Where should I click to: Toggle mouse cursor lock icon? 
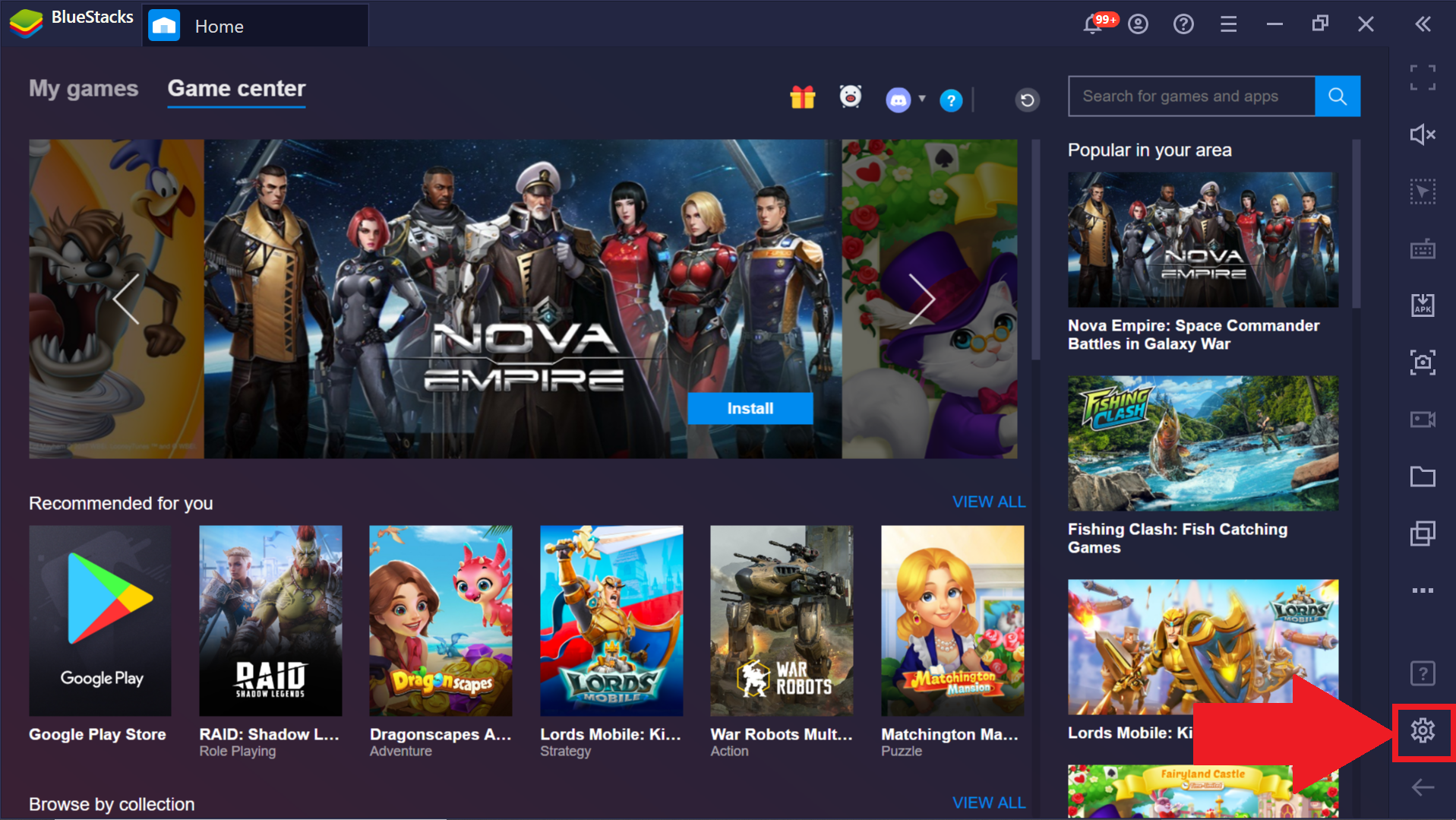[x=1423, y=192]
